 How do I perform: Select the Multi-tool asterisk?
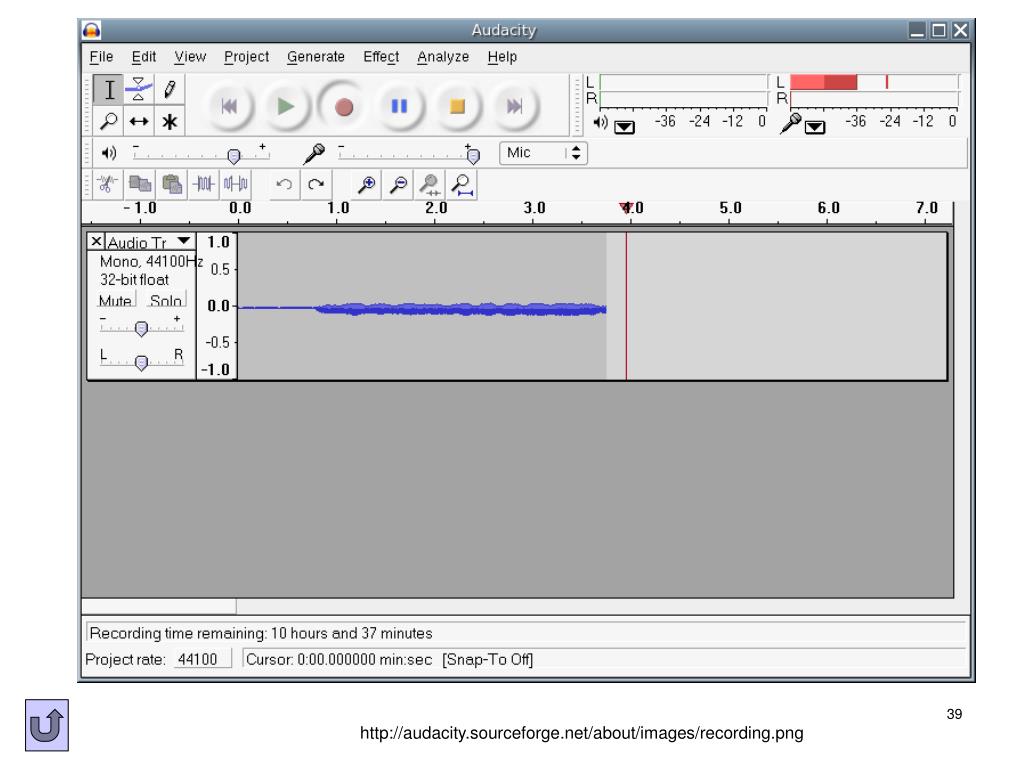pos(169,121)
